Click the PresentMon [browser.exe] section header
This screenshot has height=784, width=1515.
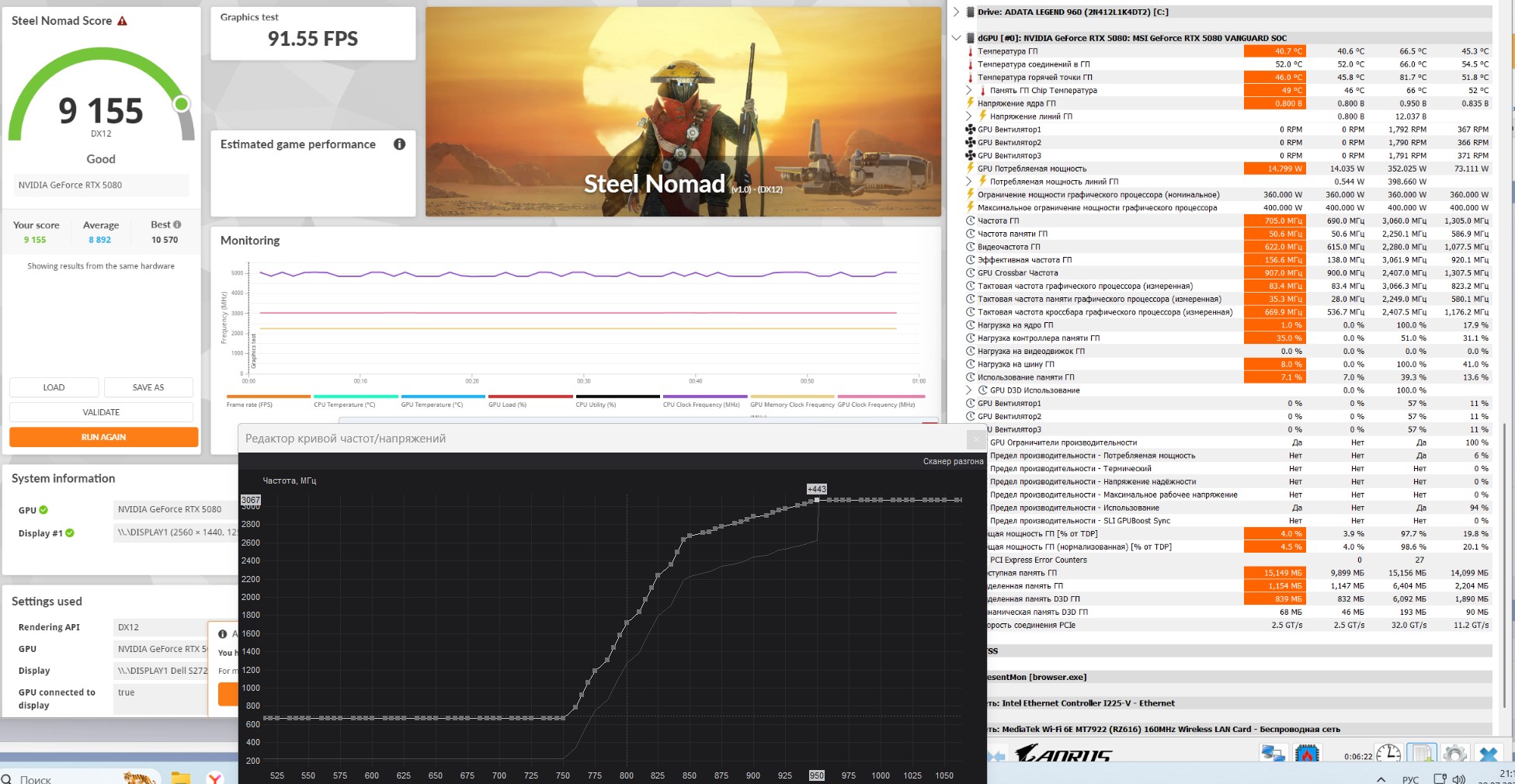pyautogui.click(x=1239, y=677)
